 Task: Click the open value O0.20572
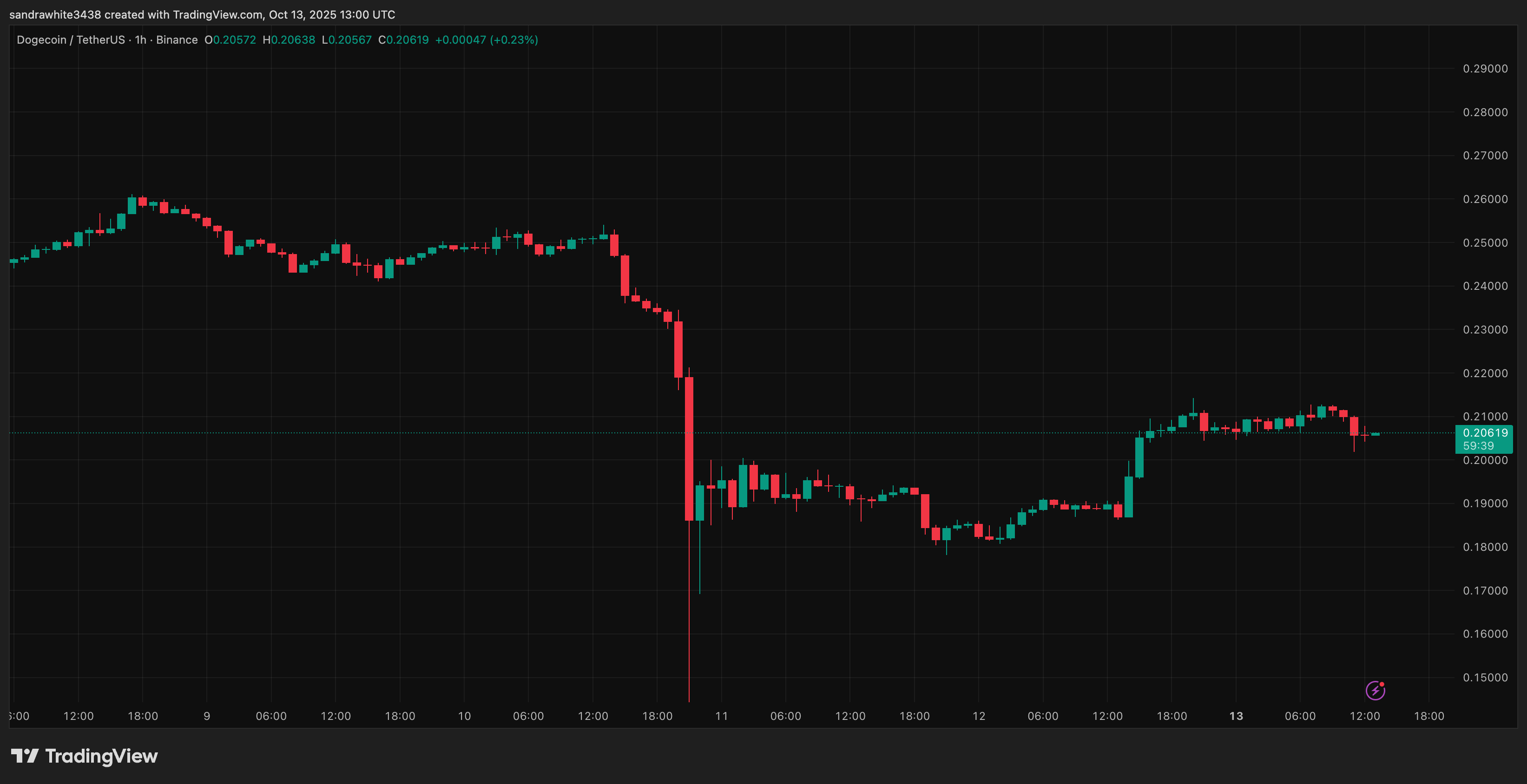click(x=230, y=39)
